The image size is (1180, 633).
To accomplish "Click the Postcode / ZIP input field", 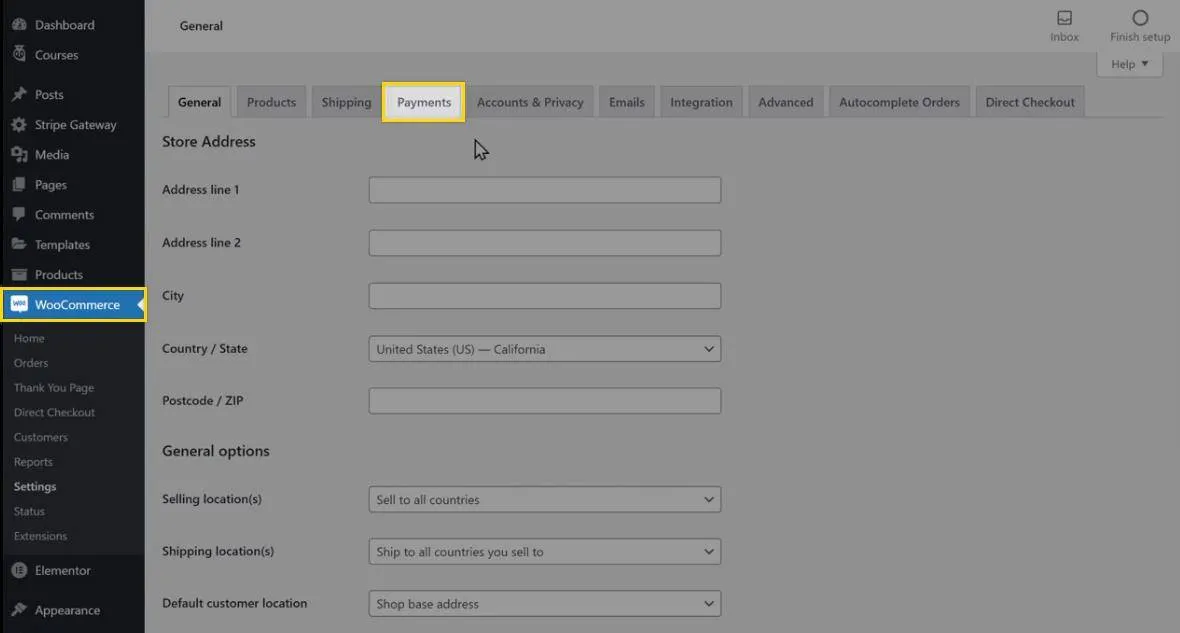I will 544,401.
